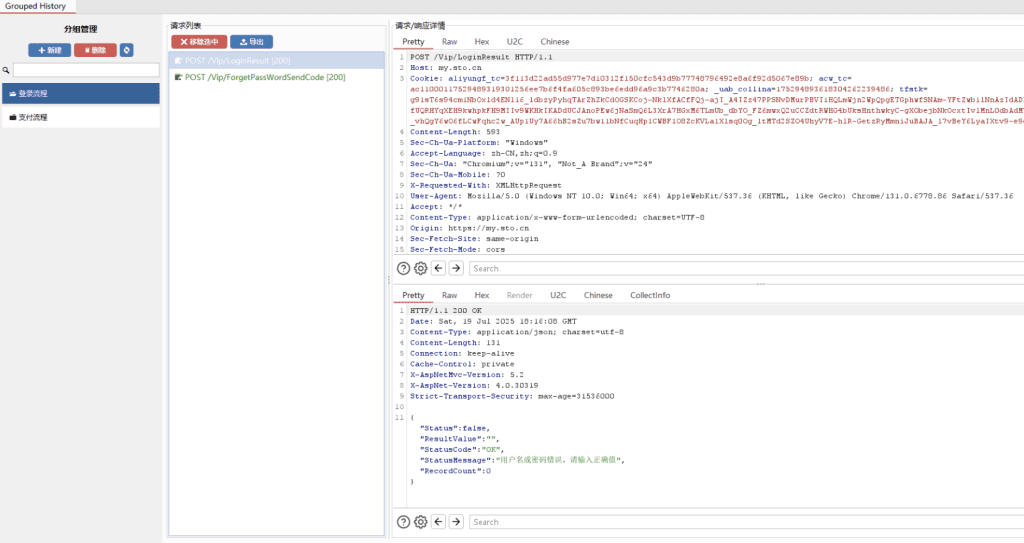Click help icon in response search bar

(x=404, y=522)
